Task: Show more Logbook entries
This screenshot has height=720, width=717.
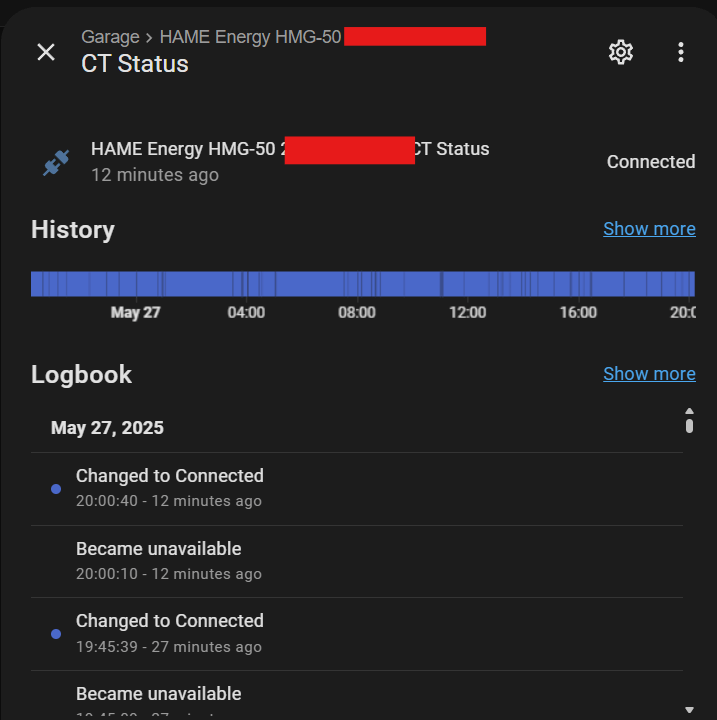Action: 649,374
